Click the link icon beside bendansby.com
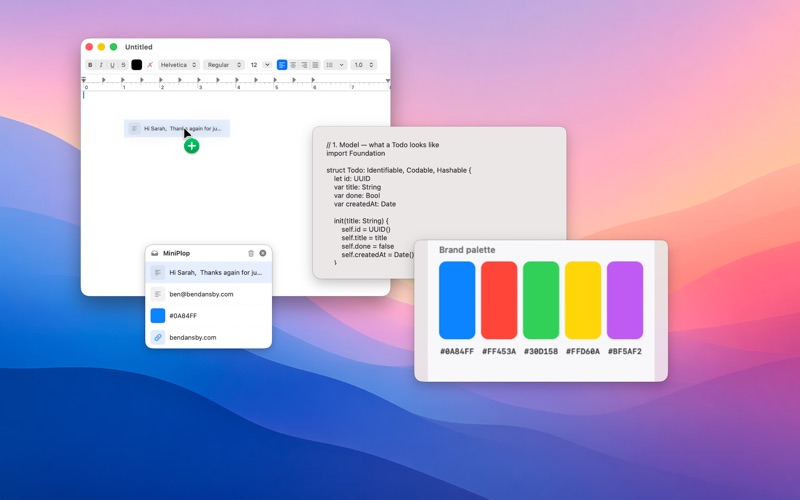Image resolution: width=800 pixels, height=500 pixels. [158, 337]
